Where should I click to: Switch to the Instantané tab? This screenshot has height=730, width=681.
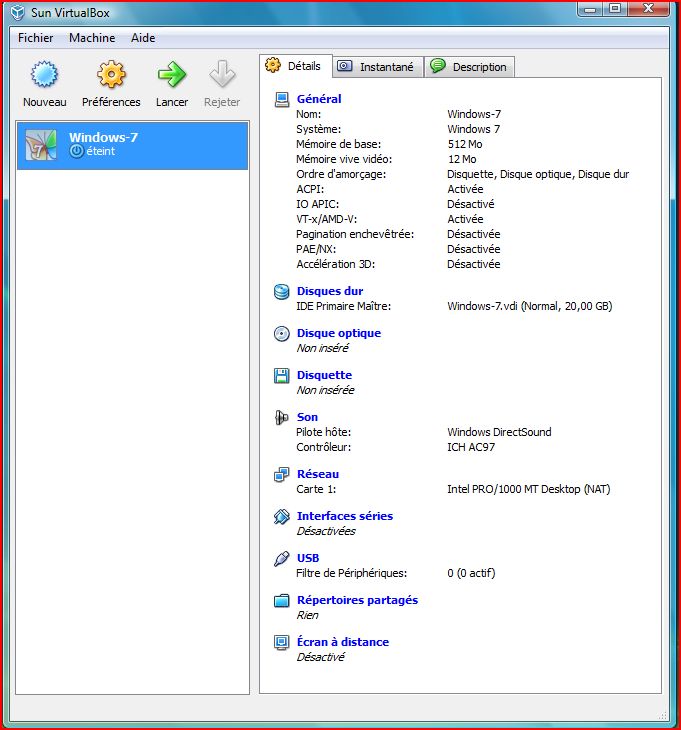click(x=378, y=67)
